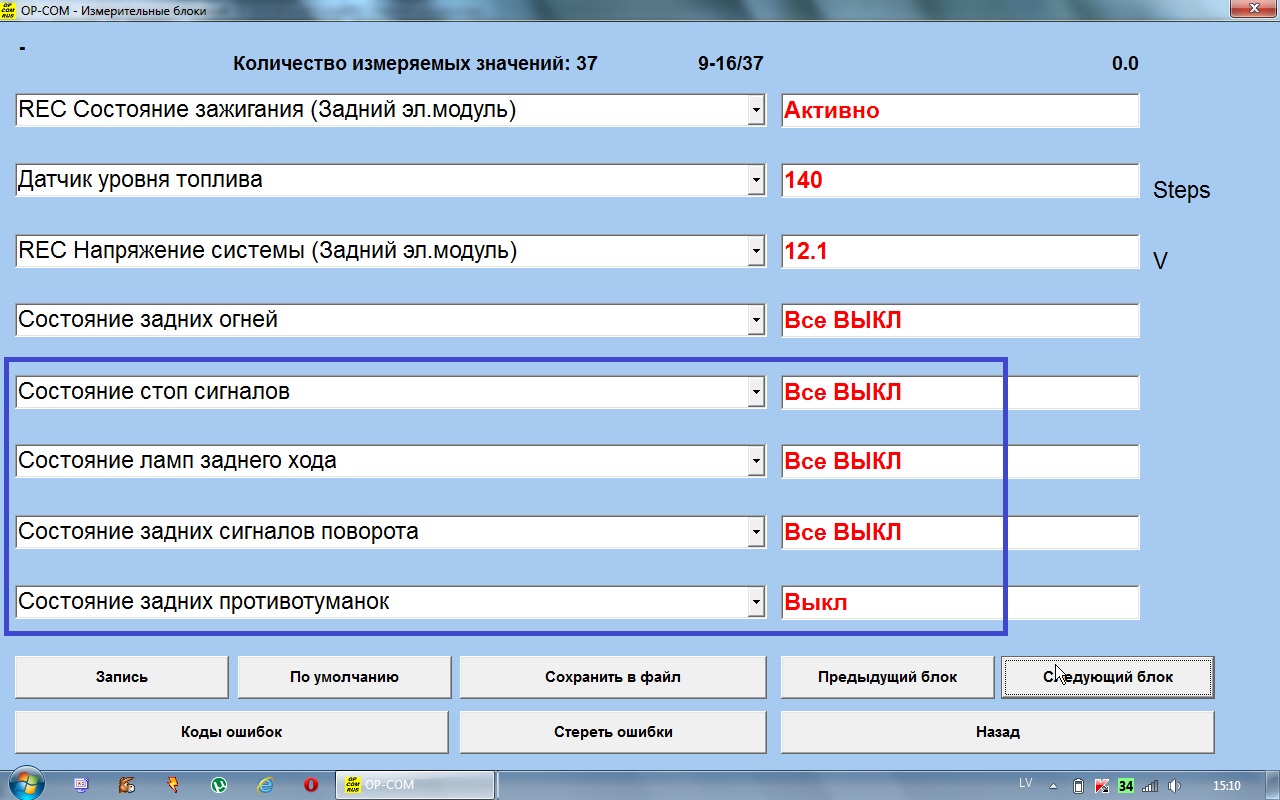The image size is (1280, 800).
Task: Click the Windows Start button
Action: pyautogui.click(x=24, y=785)
